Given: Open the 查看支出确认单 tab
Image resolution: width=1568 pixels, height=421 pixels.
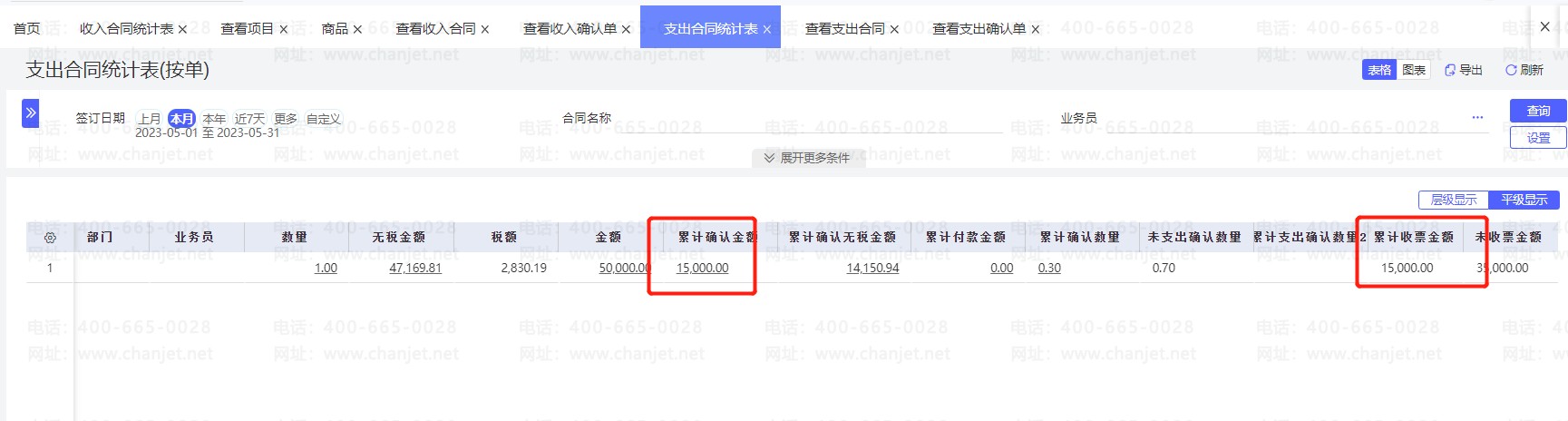Looking at the screenshot, I should [979, 29].
